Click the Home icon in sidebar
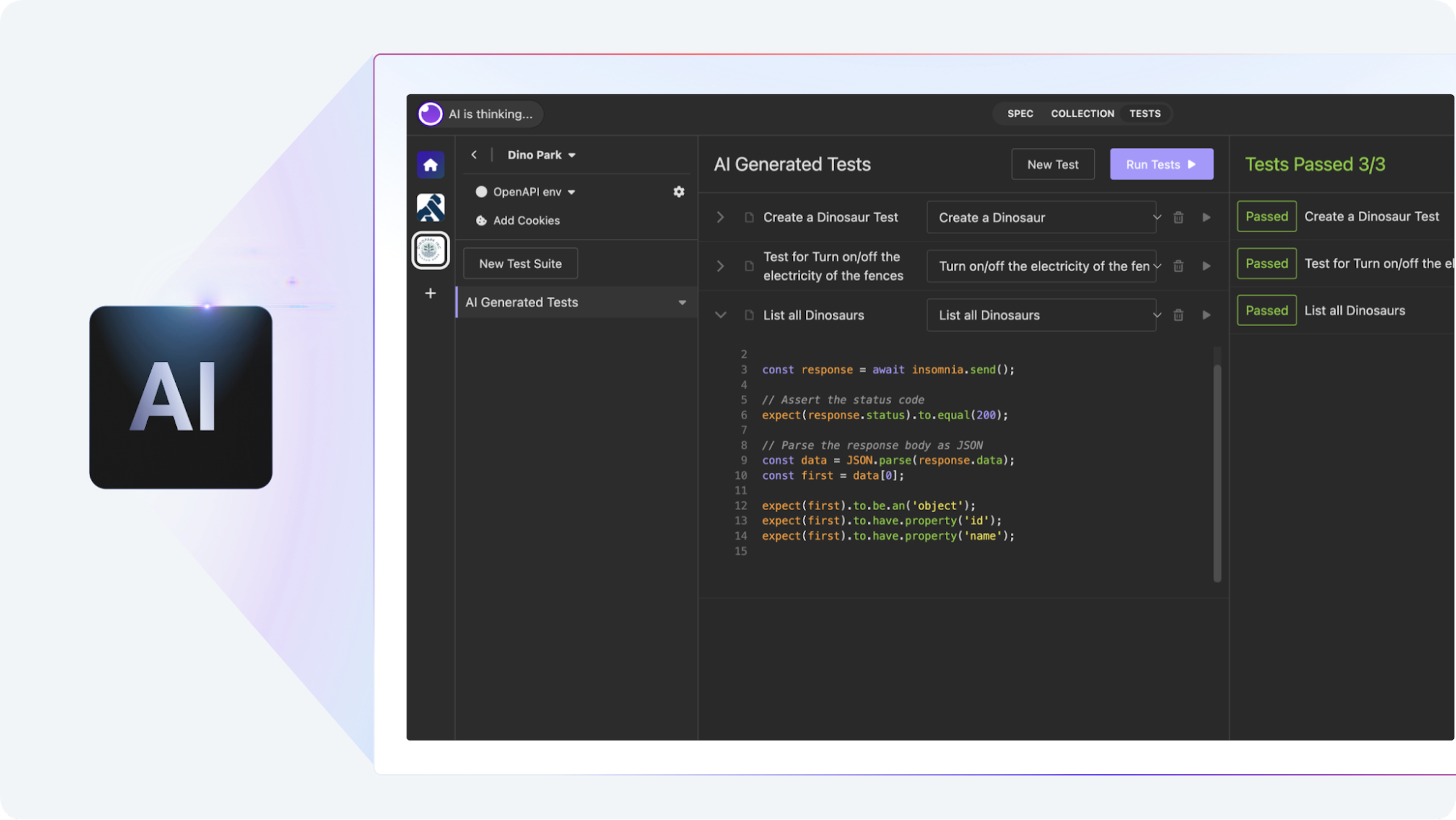This screenshot has width=1456, height=820. coord(431,165)
